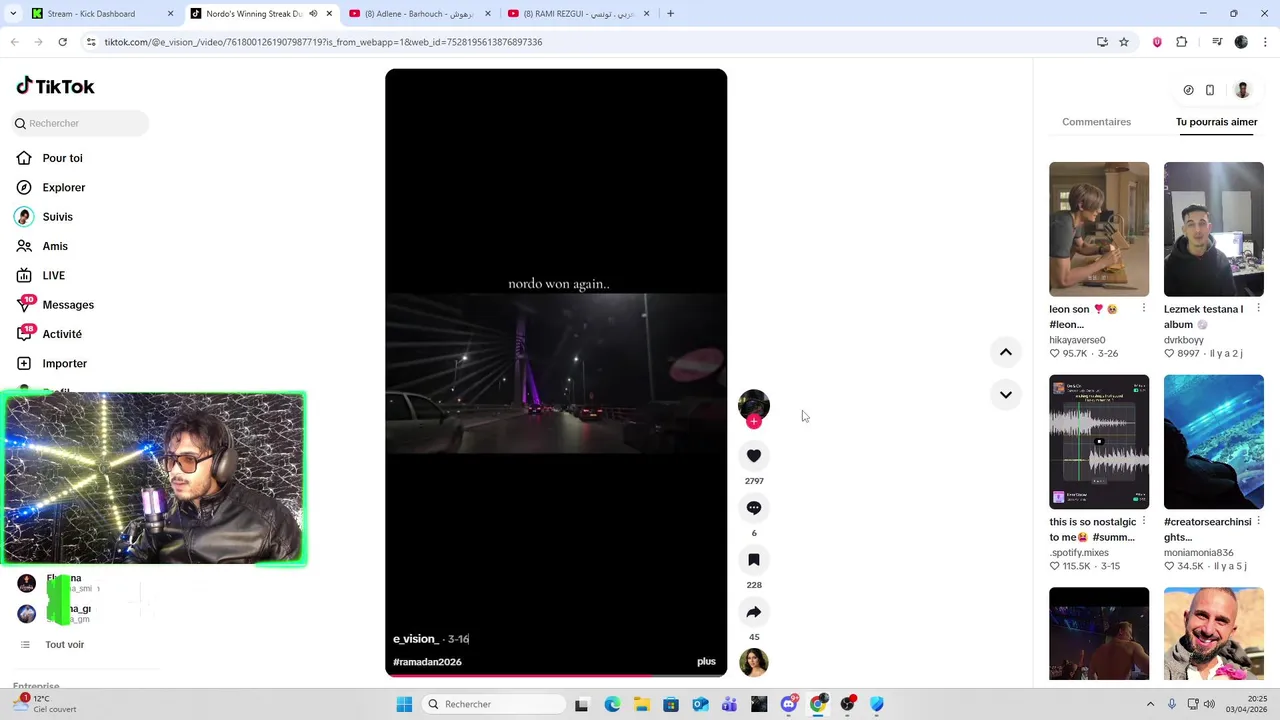Open the weather widget showing 12°C
Viewport: 1280px width, 720px height.
pyautogui.click(x=45, y=704)
